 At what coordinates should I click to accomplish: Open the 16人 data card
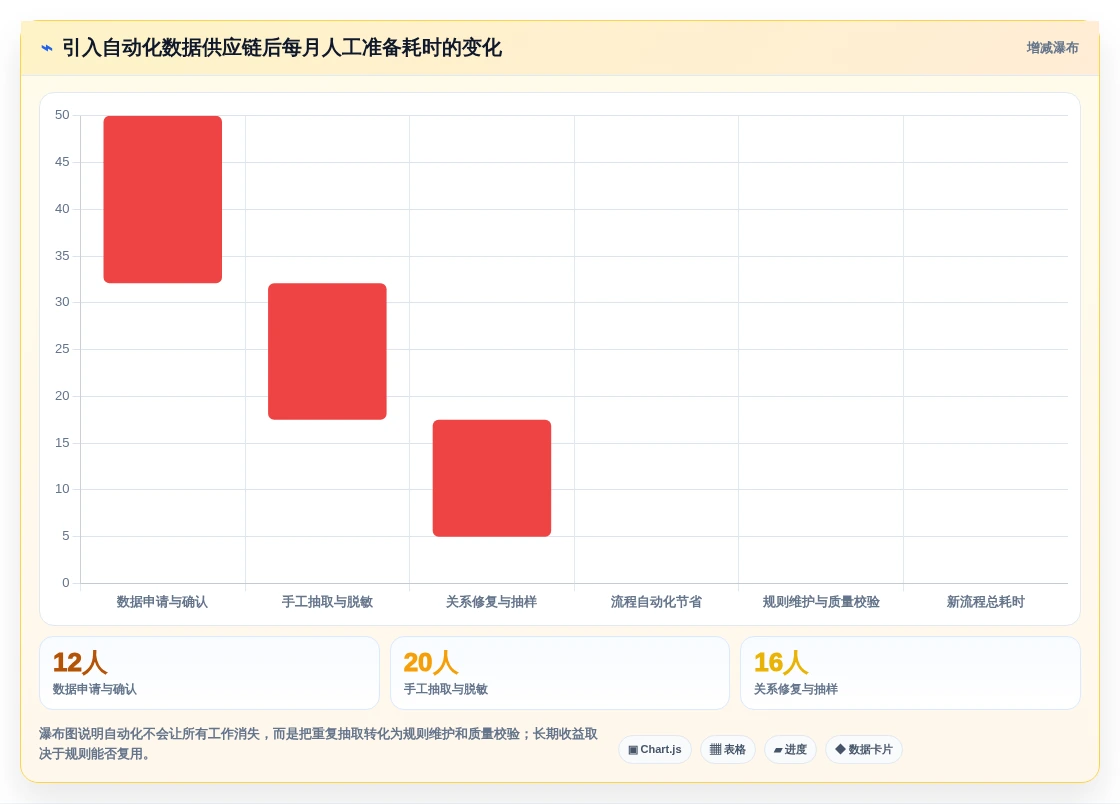point(911,673)
